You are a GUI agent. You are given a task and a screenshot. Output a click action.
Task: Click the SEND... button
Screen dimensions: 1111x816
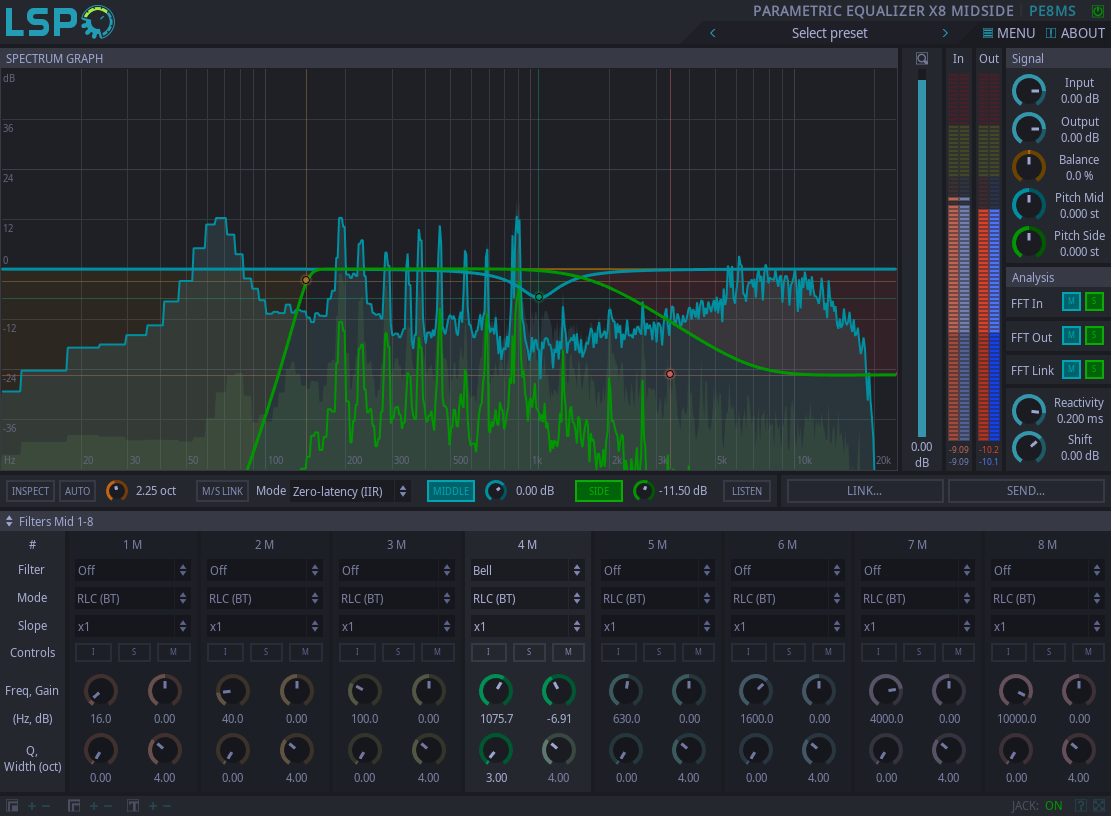tap(1026, 491)
